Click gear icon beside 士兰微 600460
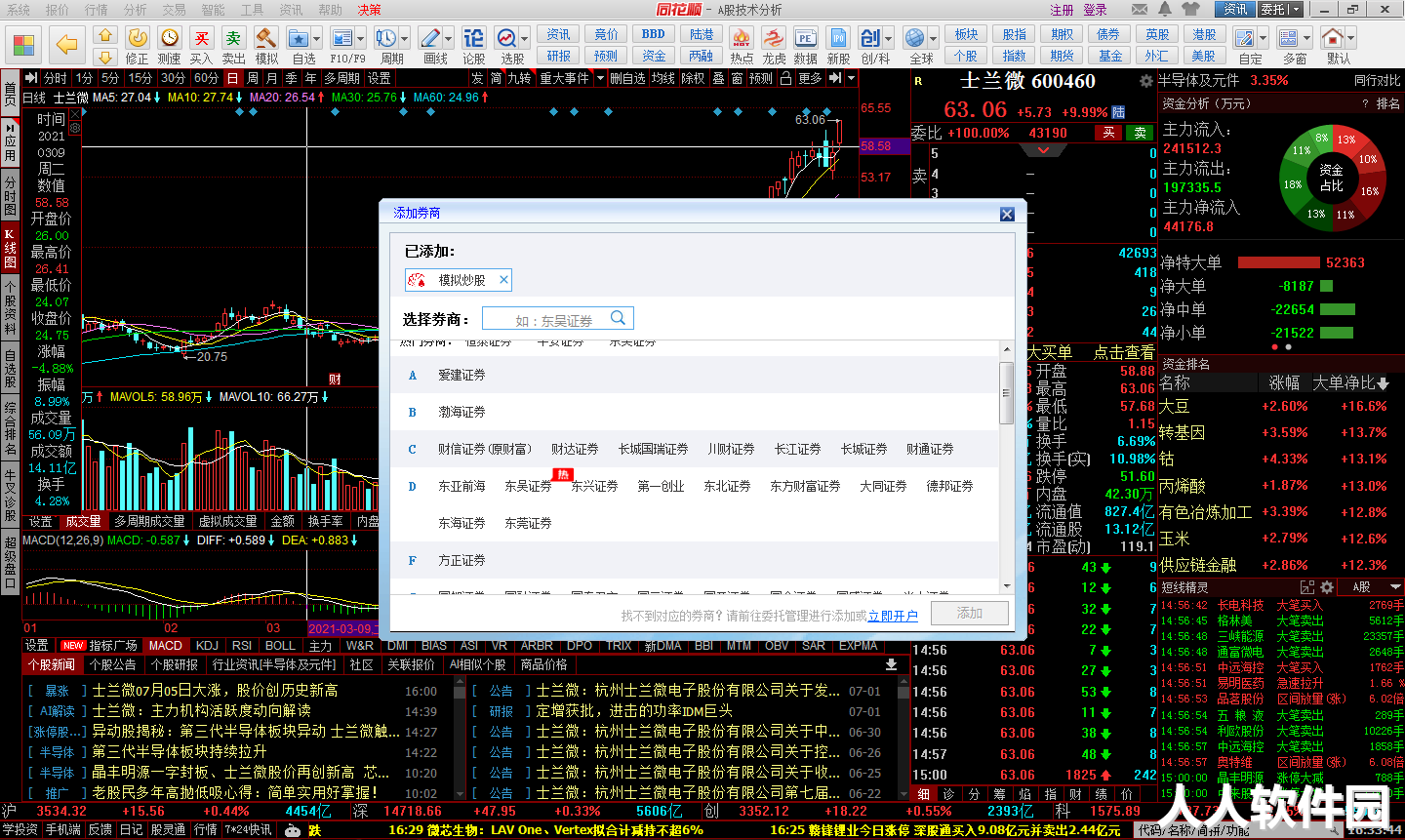The image size is (1405, 840). tap(1145, 81)
